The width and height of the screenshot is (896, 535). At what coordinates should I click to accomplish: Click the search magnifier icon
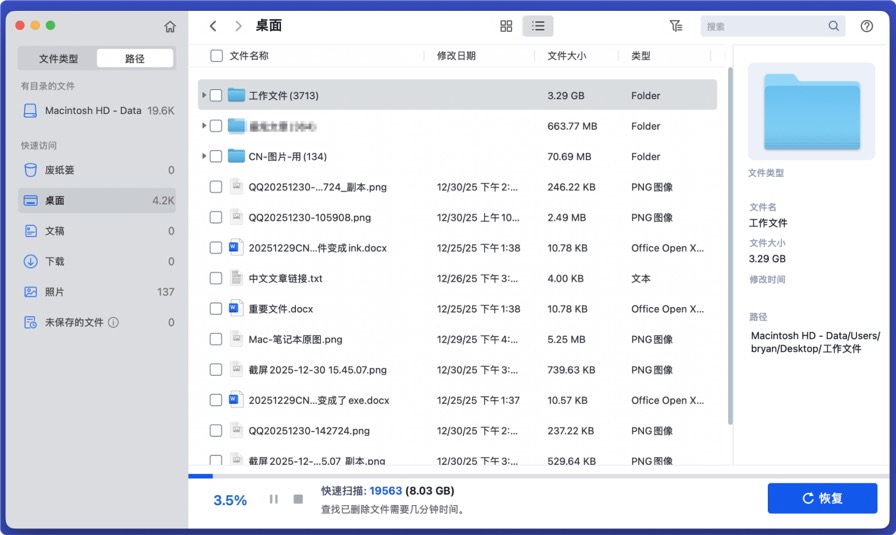(834, 26)
